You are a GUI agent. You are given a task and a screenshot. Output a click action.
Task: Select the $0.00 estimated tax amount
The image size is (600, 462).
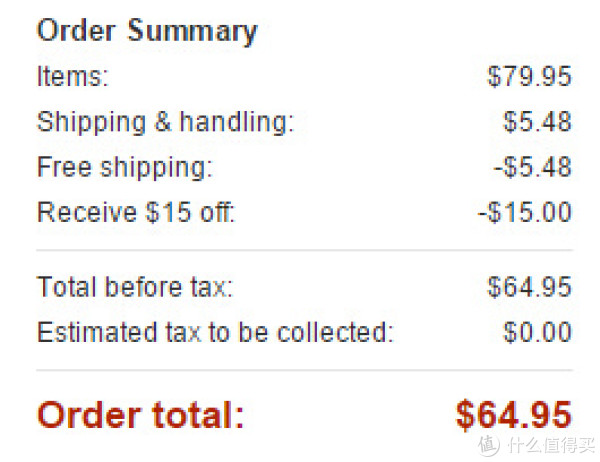coord(537,332)
